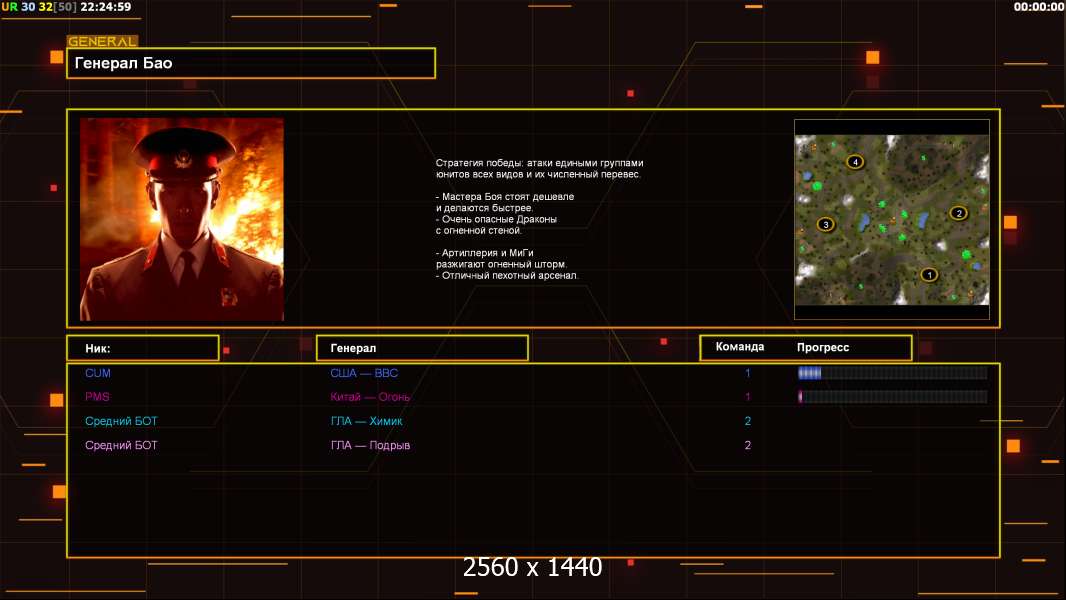Click start position marker 4 on minimap
The width and height of the screenshot is (1066, 600).
(855, 162)
